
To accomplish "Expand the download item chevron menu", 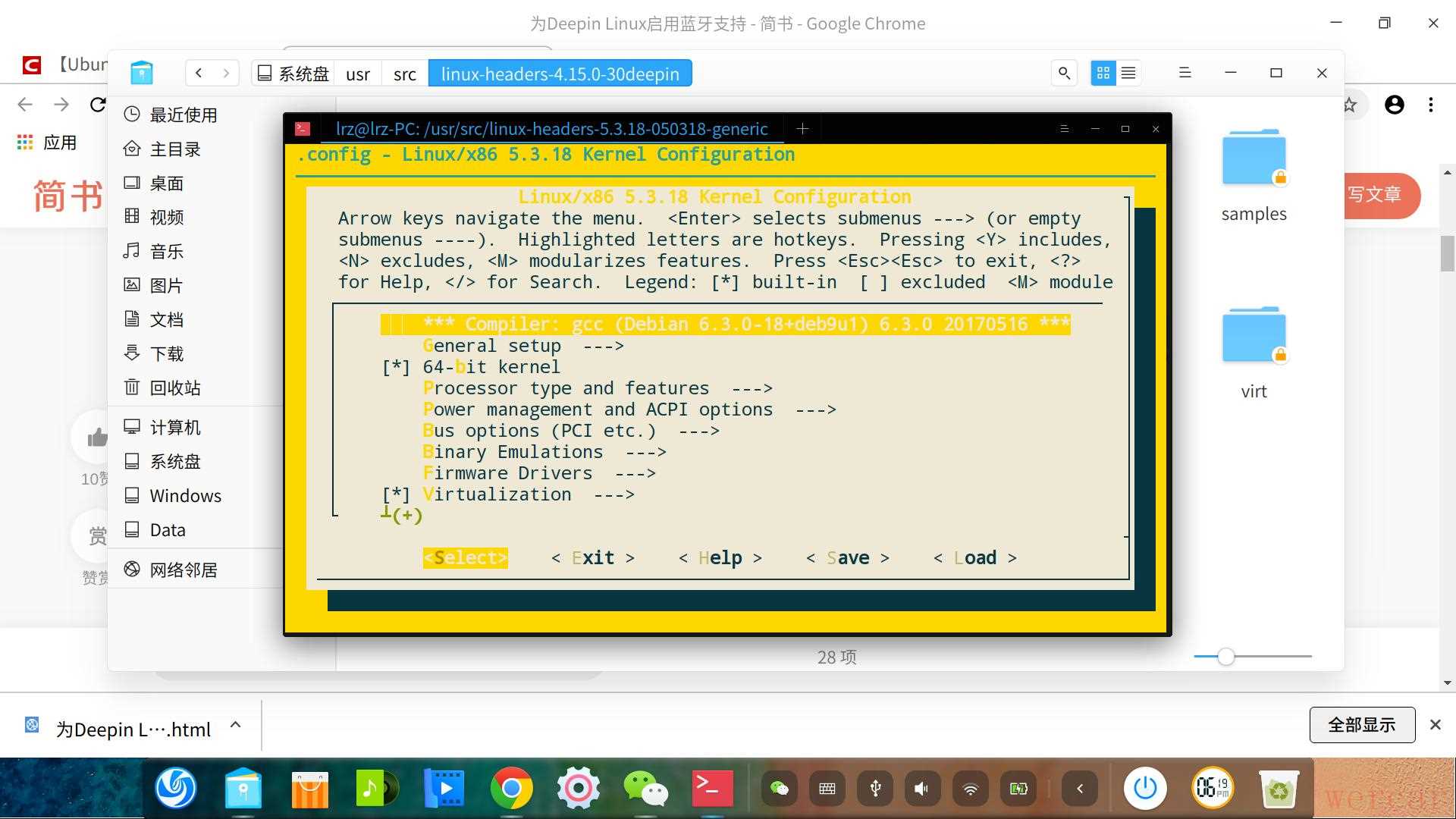I will click(x=236, y=725).
